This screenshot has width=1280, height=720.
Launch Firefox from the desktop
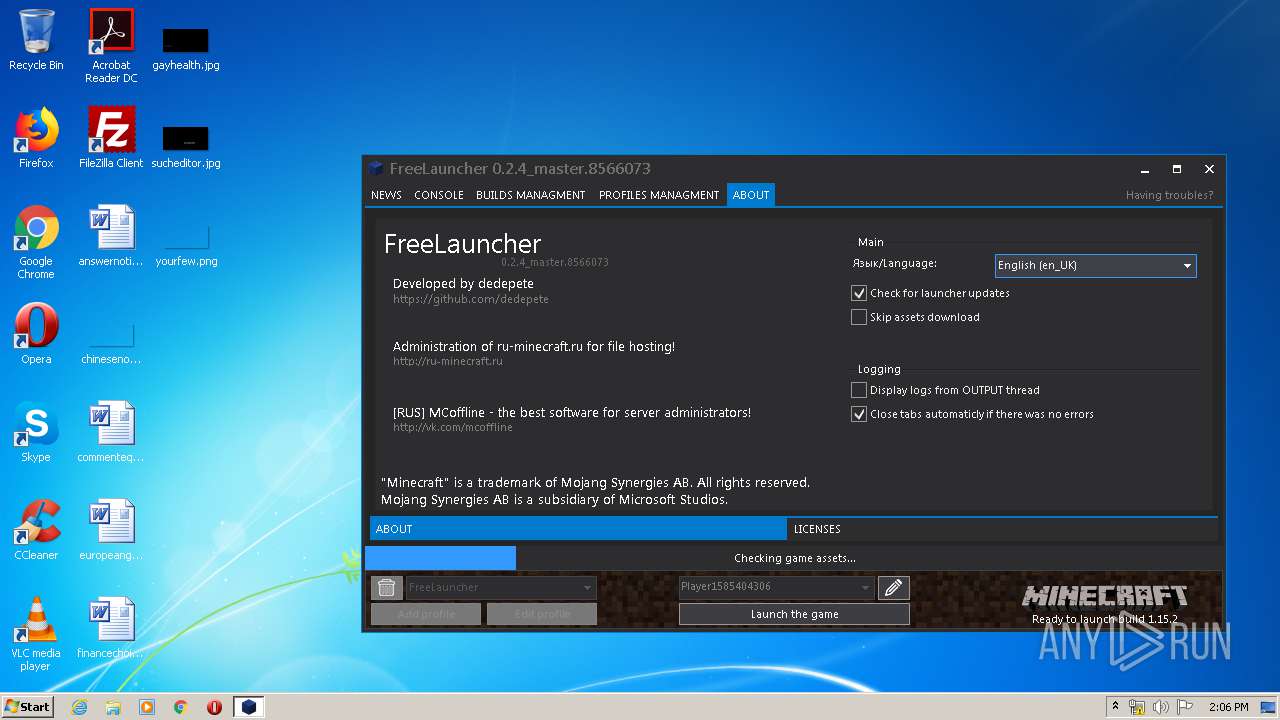pyautogui.click(x=36, y=138)
